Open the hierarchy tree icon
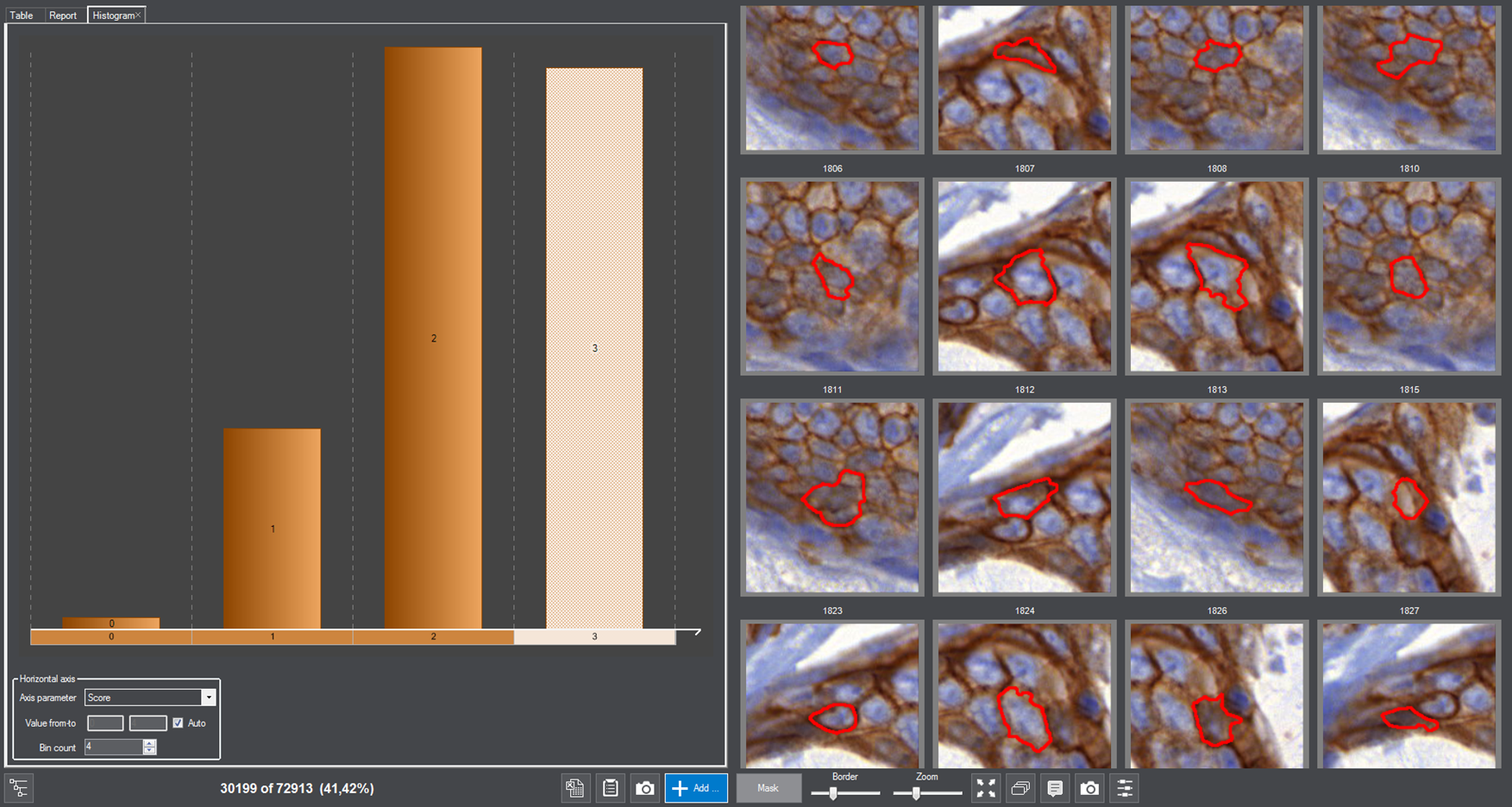Image resolution: width=1512 pixels, height=807 pixels. (x=19, y=788)
